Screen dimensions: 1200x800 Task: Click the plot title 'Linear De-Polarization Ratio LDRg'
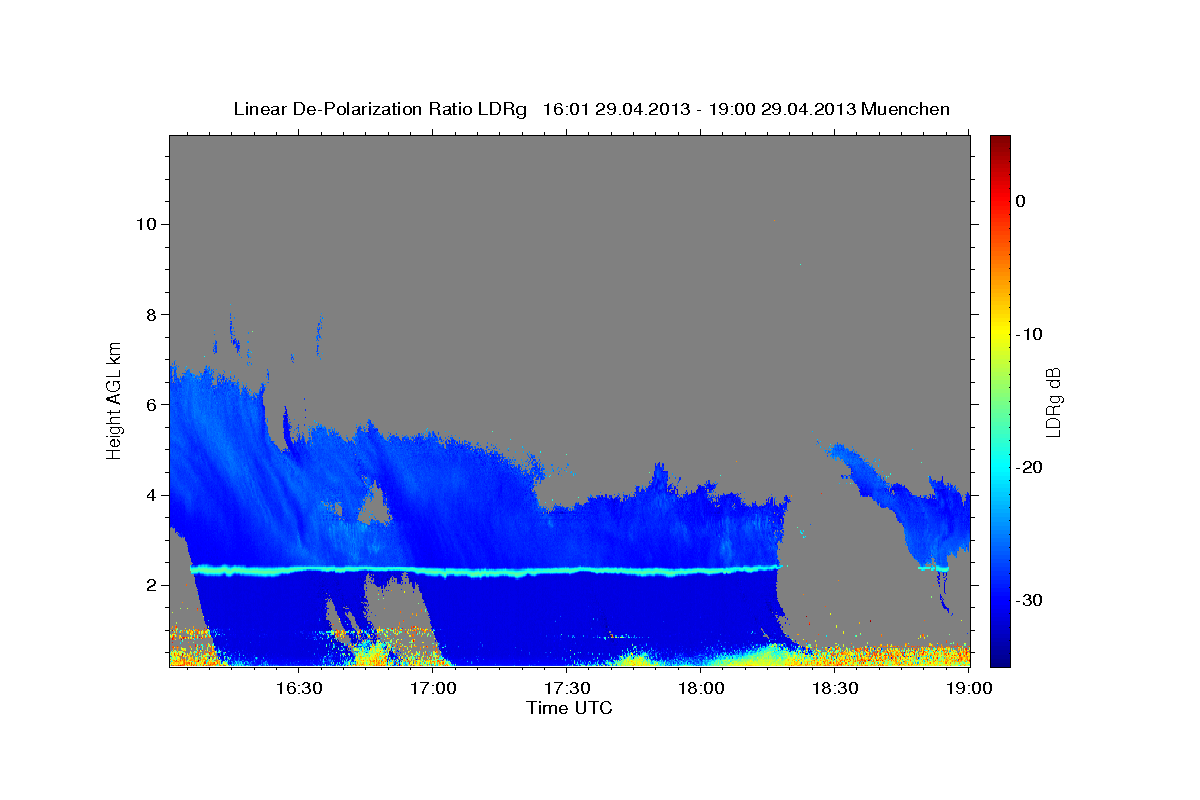[x=379, y=109]
